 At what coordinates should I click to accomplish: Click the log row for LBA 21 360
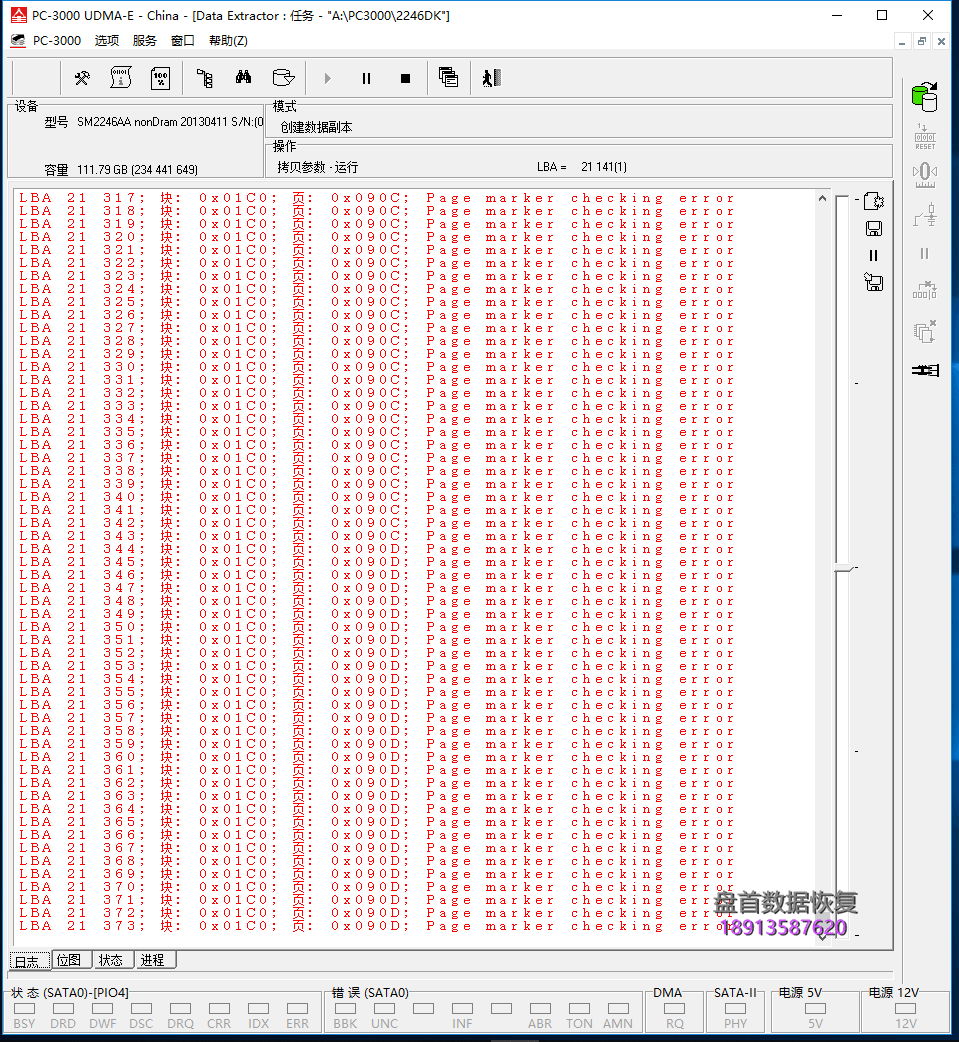point(377,757)
